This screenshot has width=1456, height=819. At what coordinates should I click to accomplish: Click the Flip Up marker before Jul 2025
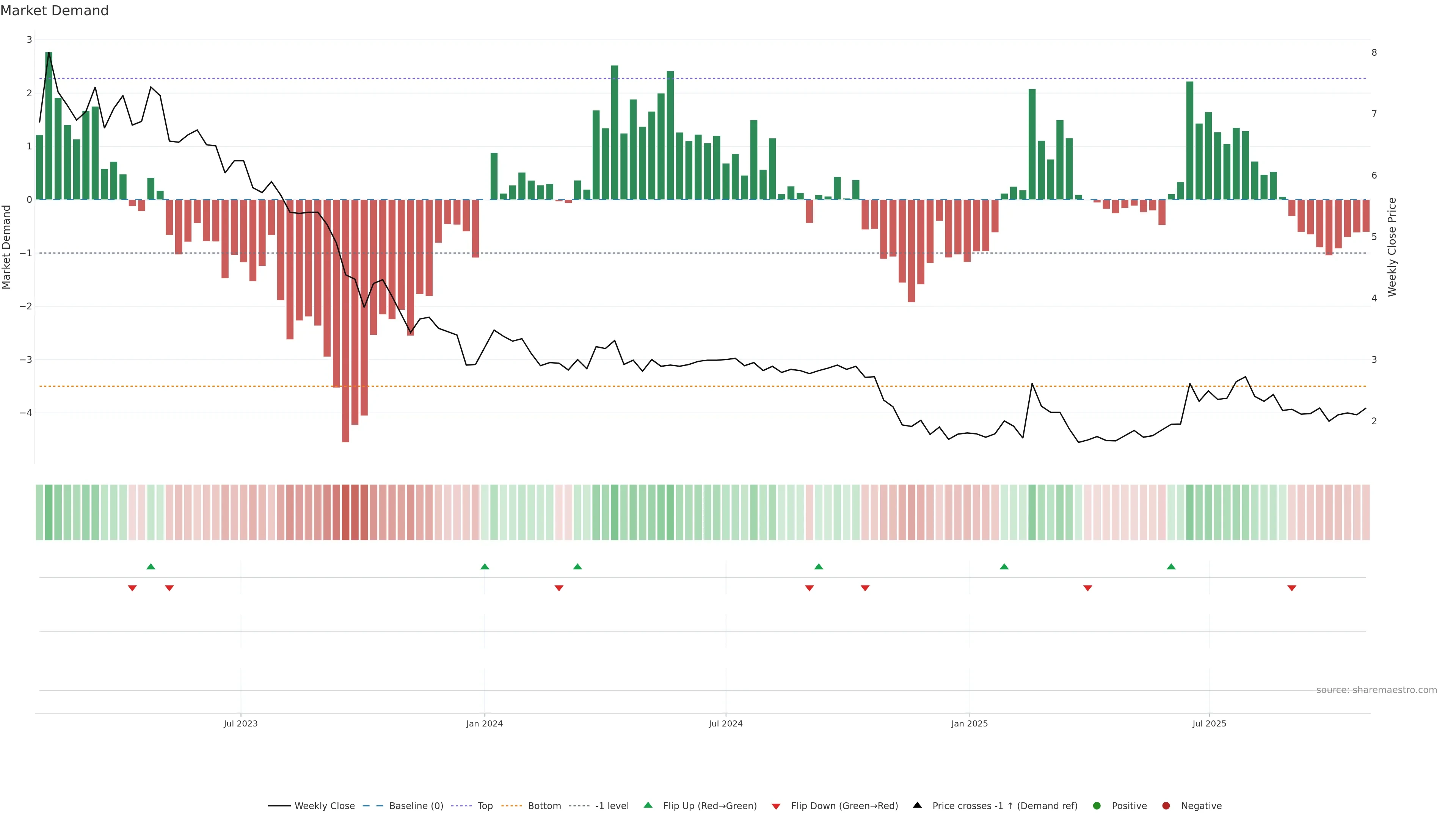pos(1171,566)
